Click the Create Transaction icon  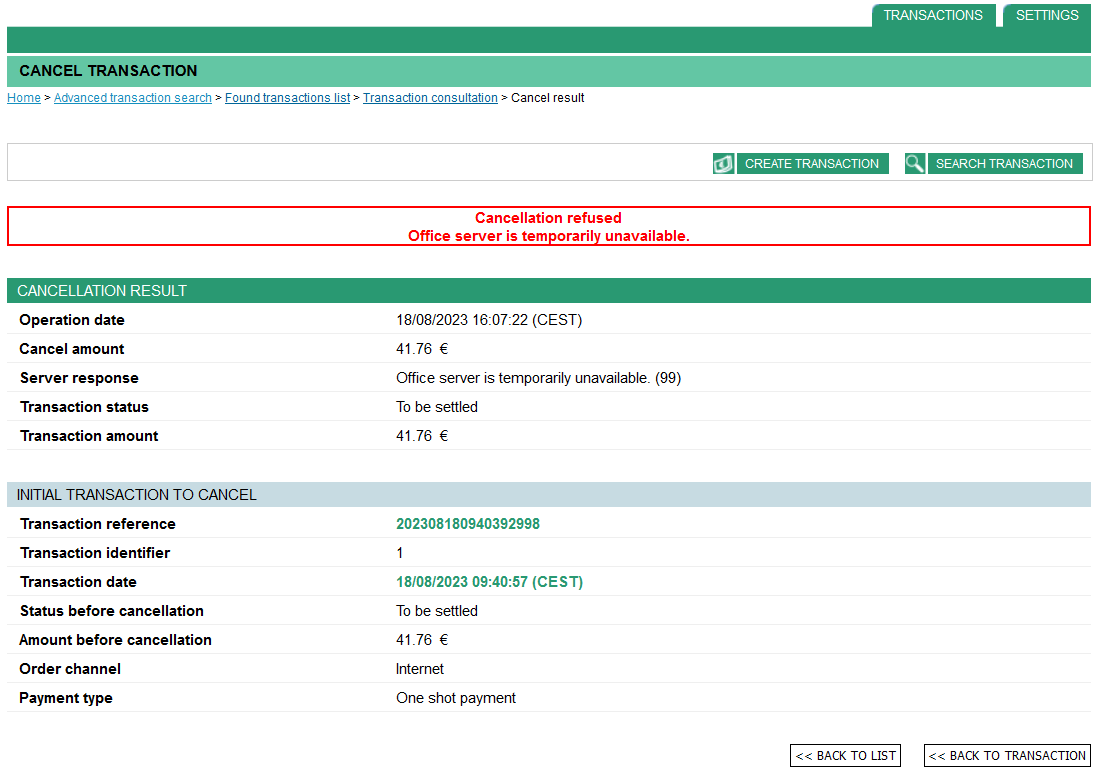pyautogui.click(x=723, y=164)
